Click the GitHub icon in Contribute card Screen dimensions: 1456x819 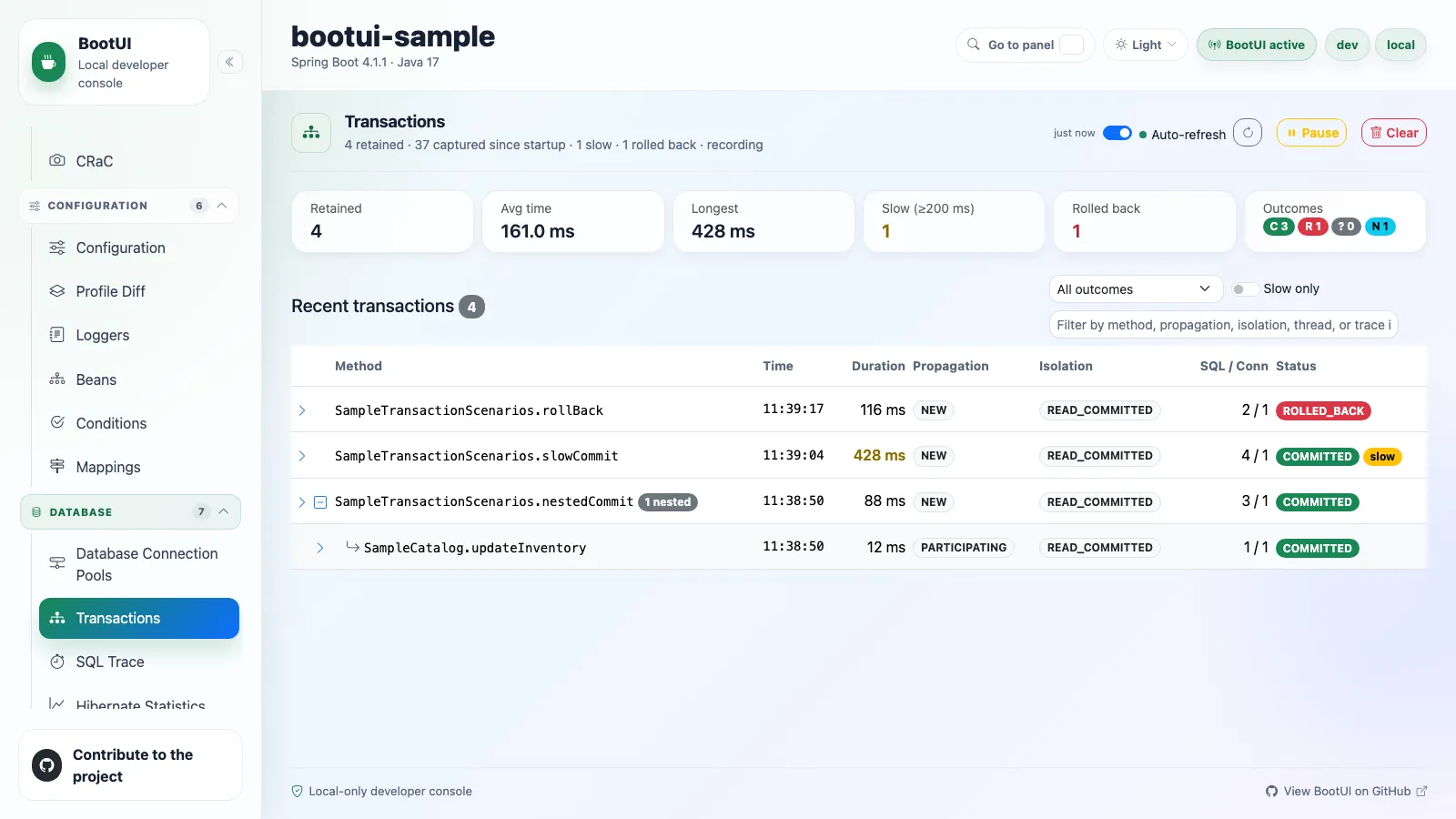(47, 765)
